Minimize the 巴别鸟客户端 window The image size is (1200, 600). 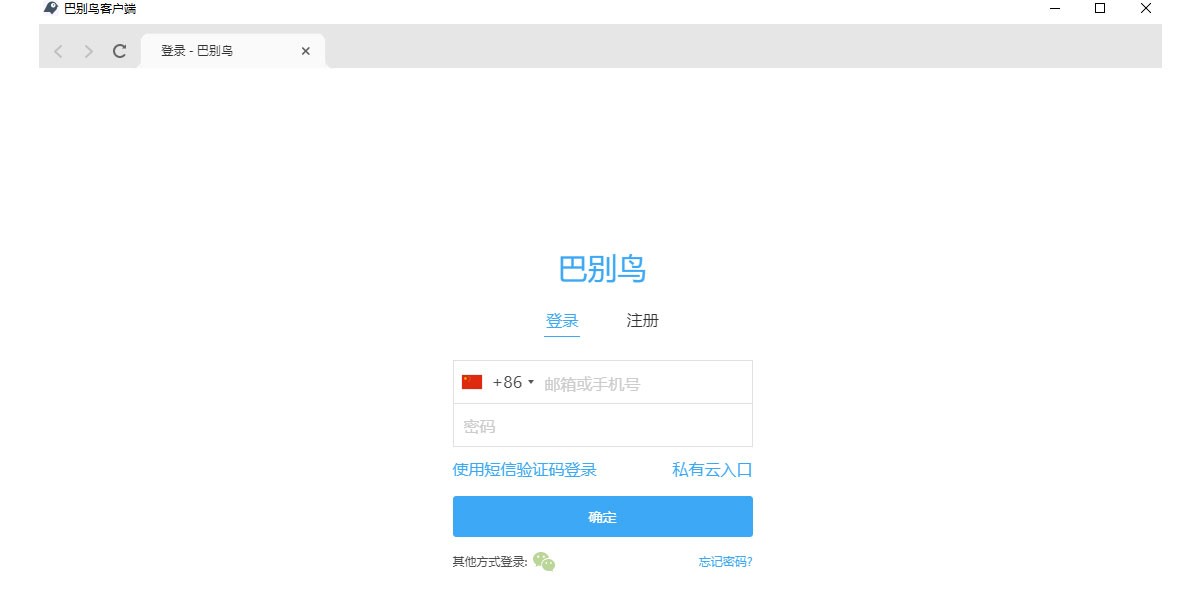(1054, 8)
